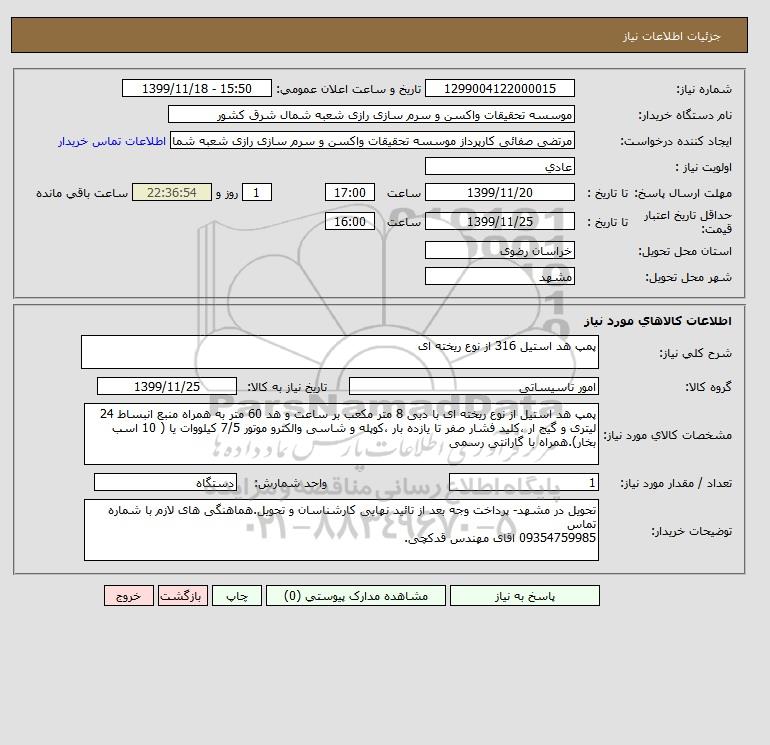Click the جزئیات اطلاعات نیاز header title

[671, 37]
